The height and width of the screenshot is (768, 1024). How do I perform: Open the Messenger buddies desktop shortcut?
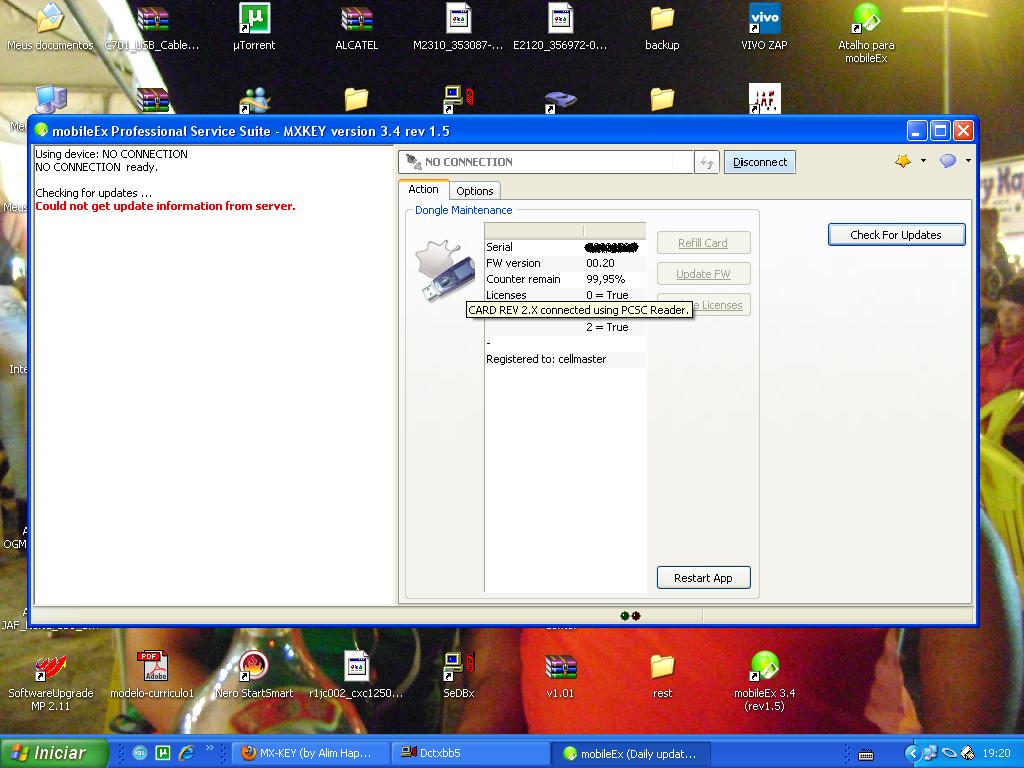(255, 100)
